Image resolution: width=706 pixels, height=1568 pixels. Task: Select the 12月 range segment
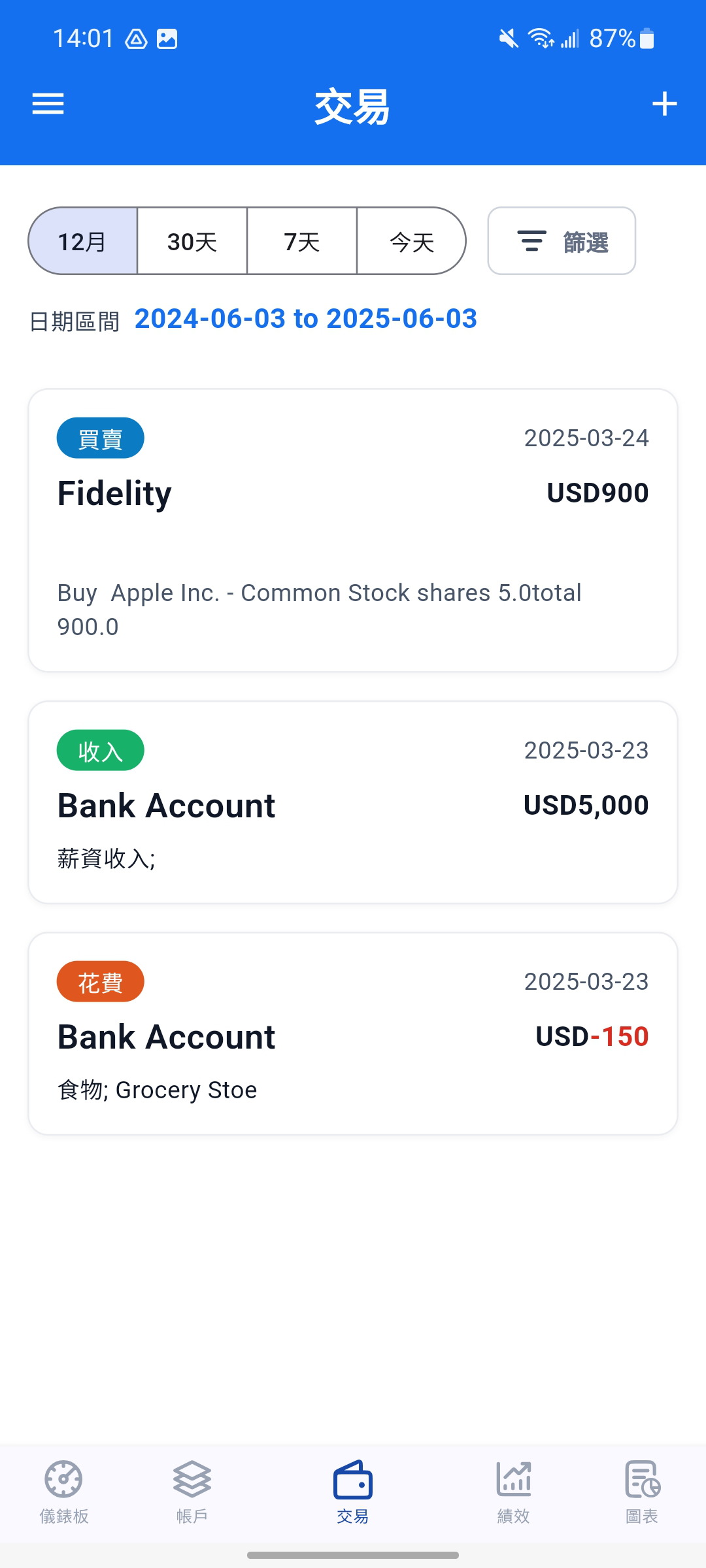83,241
